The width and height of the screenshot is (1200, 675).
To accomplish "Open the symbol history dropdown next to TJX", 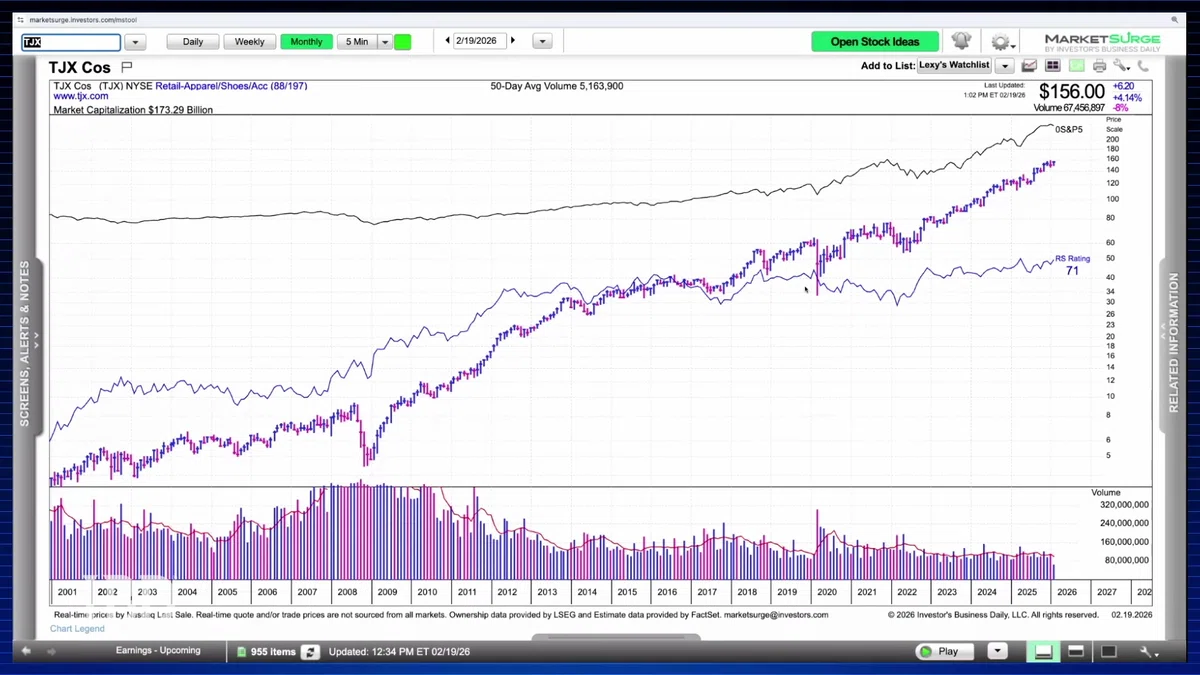I will 136,42.
